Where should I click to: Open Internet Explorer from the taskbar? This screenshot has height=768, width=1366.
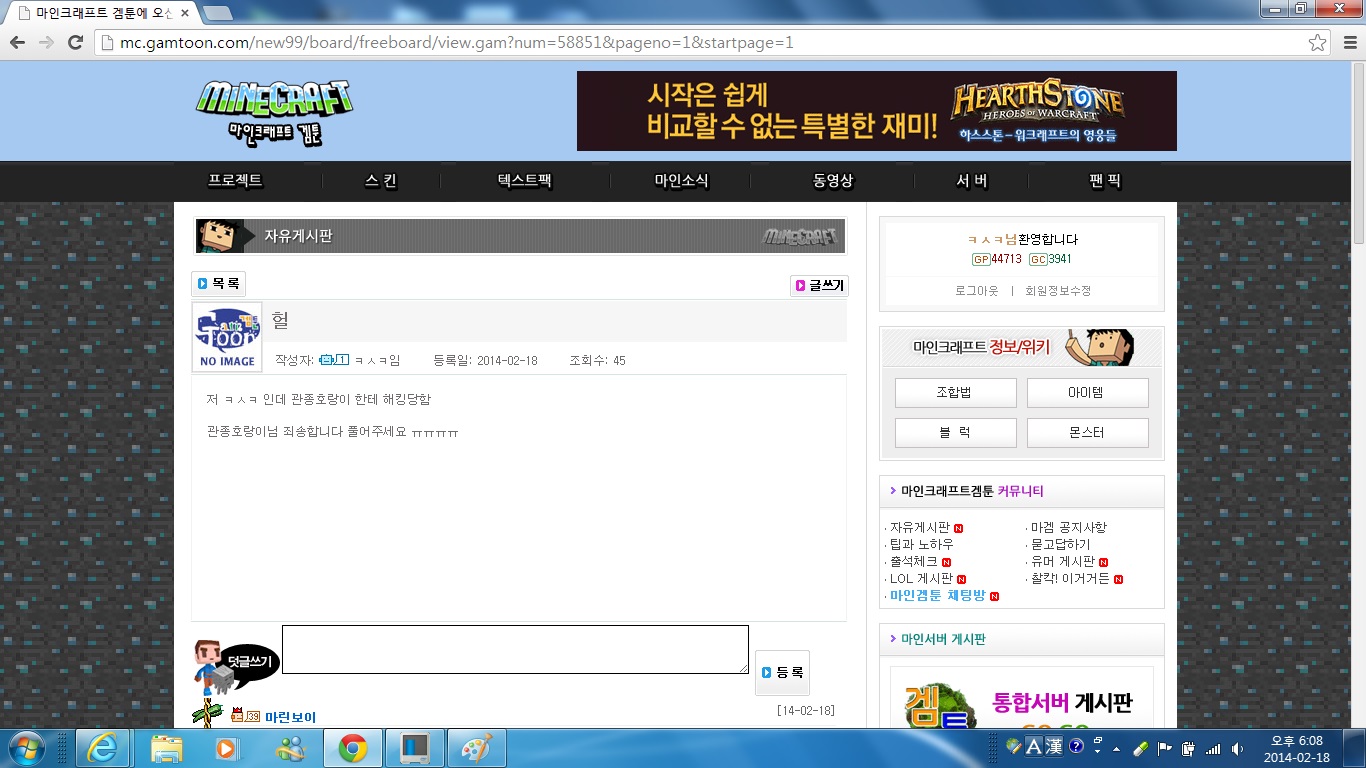(103, 748)
